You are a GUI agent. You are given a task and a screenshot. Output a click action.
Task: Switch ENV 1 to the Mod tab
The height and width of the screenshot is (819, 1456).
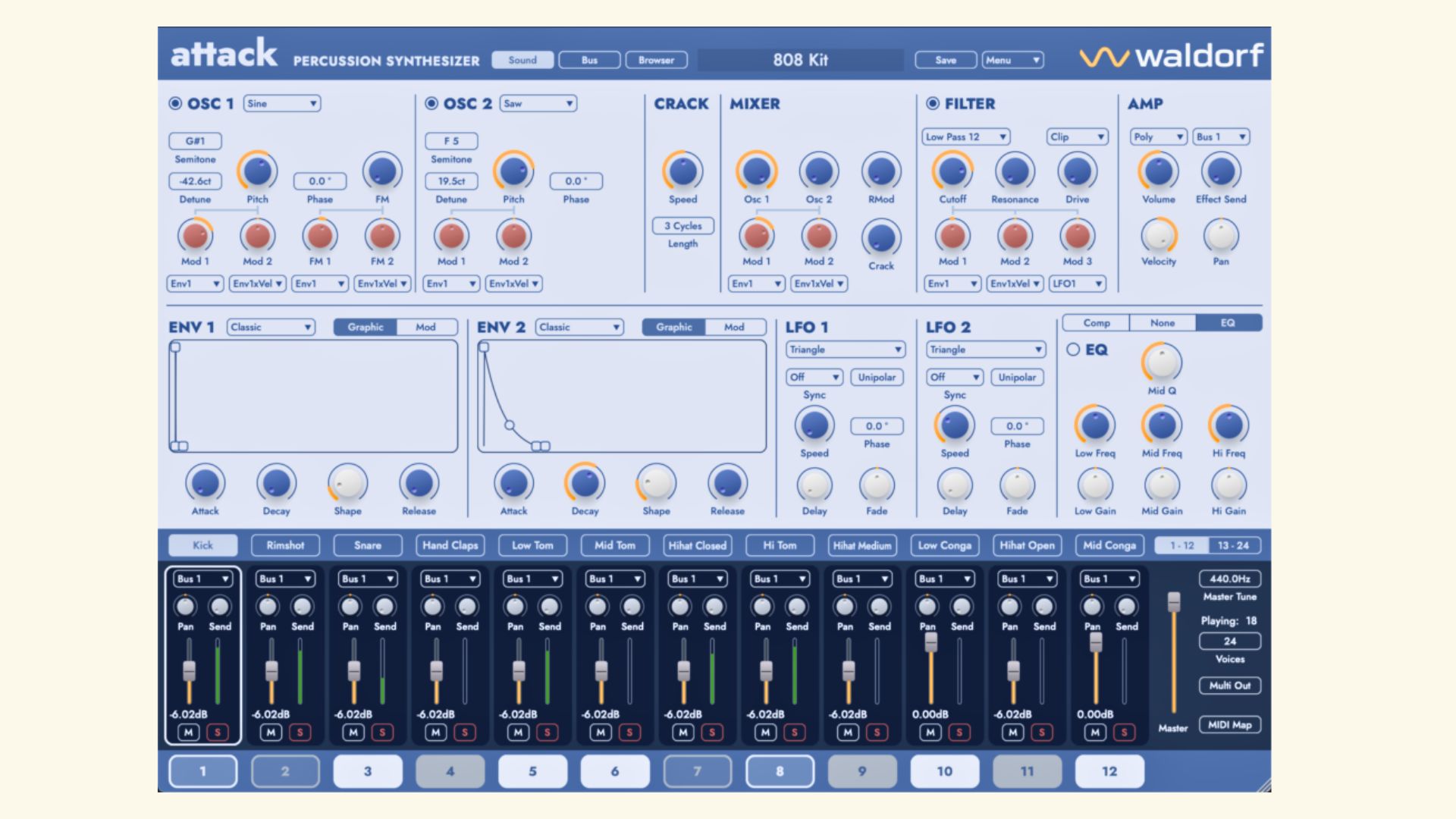(425, 327)
